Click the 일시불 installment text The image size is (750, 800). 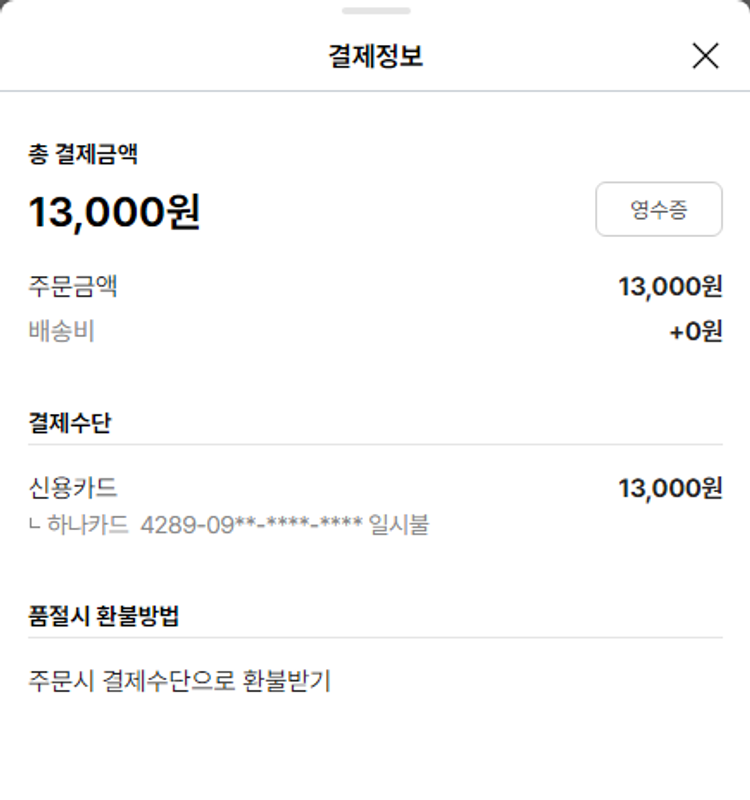point(399,524)
